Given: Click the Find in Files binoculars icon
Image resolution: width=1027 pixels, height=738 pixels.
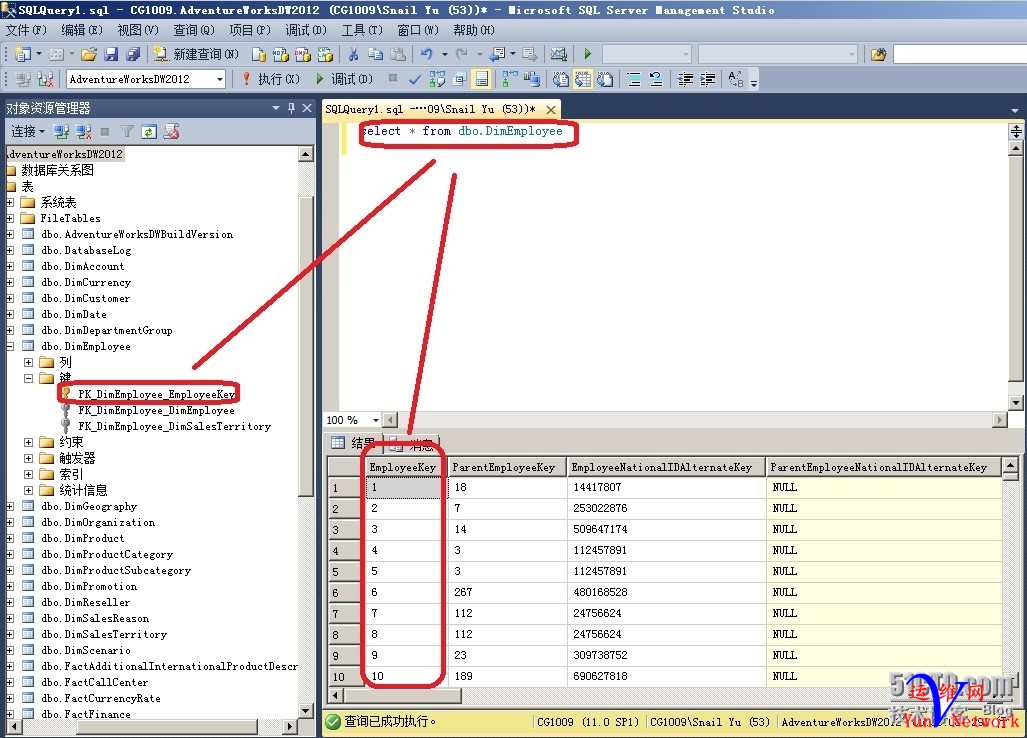Looking at the screenshot, I should (x=878, y=54).
